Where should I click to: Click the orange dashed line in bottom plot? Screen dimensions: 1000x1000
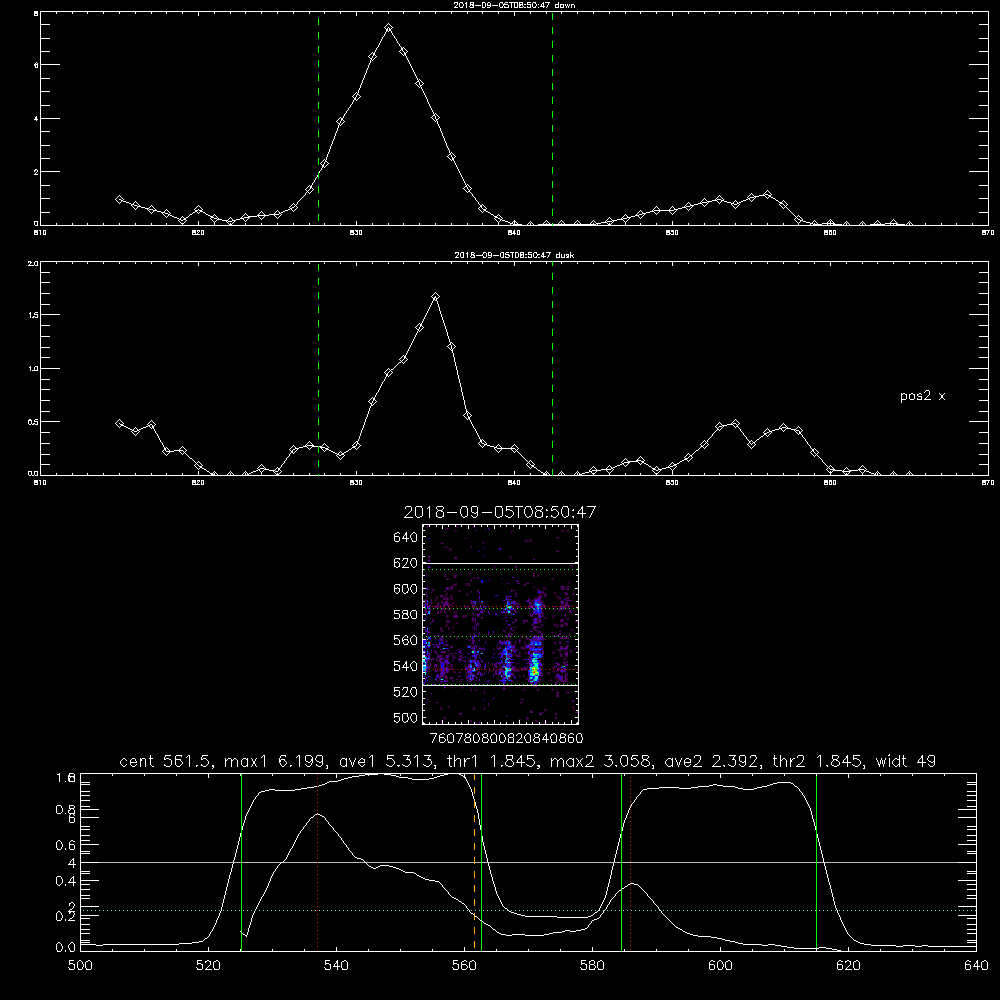[x=474, y=862]
